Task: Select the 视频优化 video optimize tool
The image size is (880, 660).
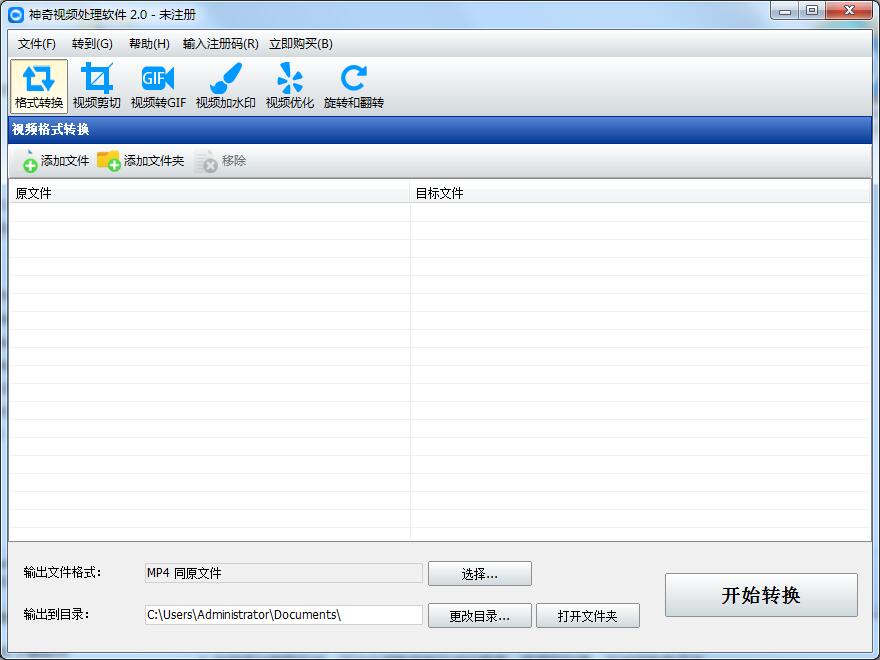Action: pyautogui.click(x=290, y=85)
